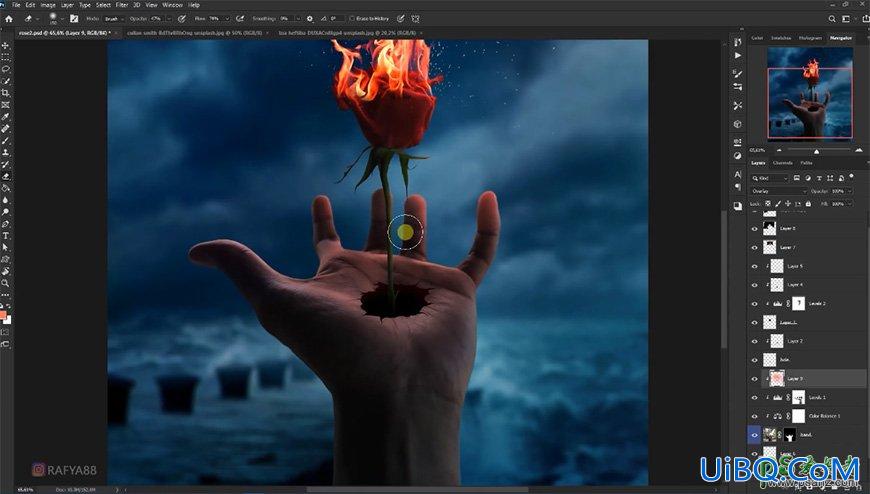This screenshot has height=494, width=870.
Task: Click the Navigator zoom-in mountains button
Action: click(859, 150)
